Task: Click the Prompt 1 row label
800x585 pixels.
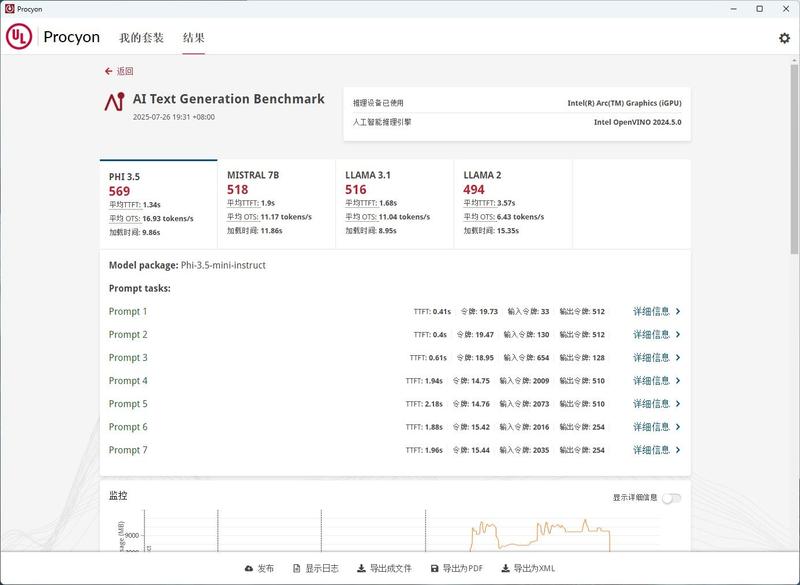Action: pos(128,311)
